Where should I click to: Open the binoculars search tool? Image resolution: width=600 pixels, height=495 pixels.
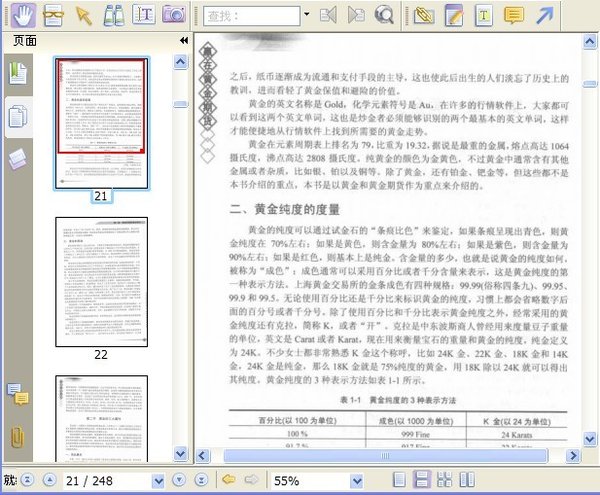point(114,15)
